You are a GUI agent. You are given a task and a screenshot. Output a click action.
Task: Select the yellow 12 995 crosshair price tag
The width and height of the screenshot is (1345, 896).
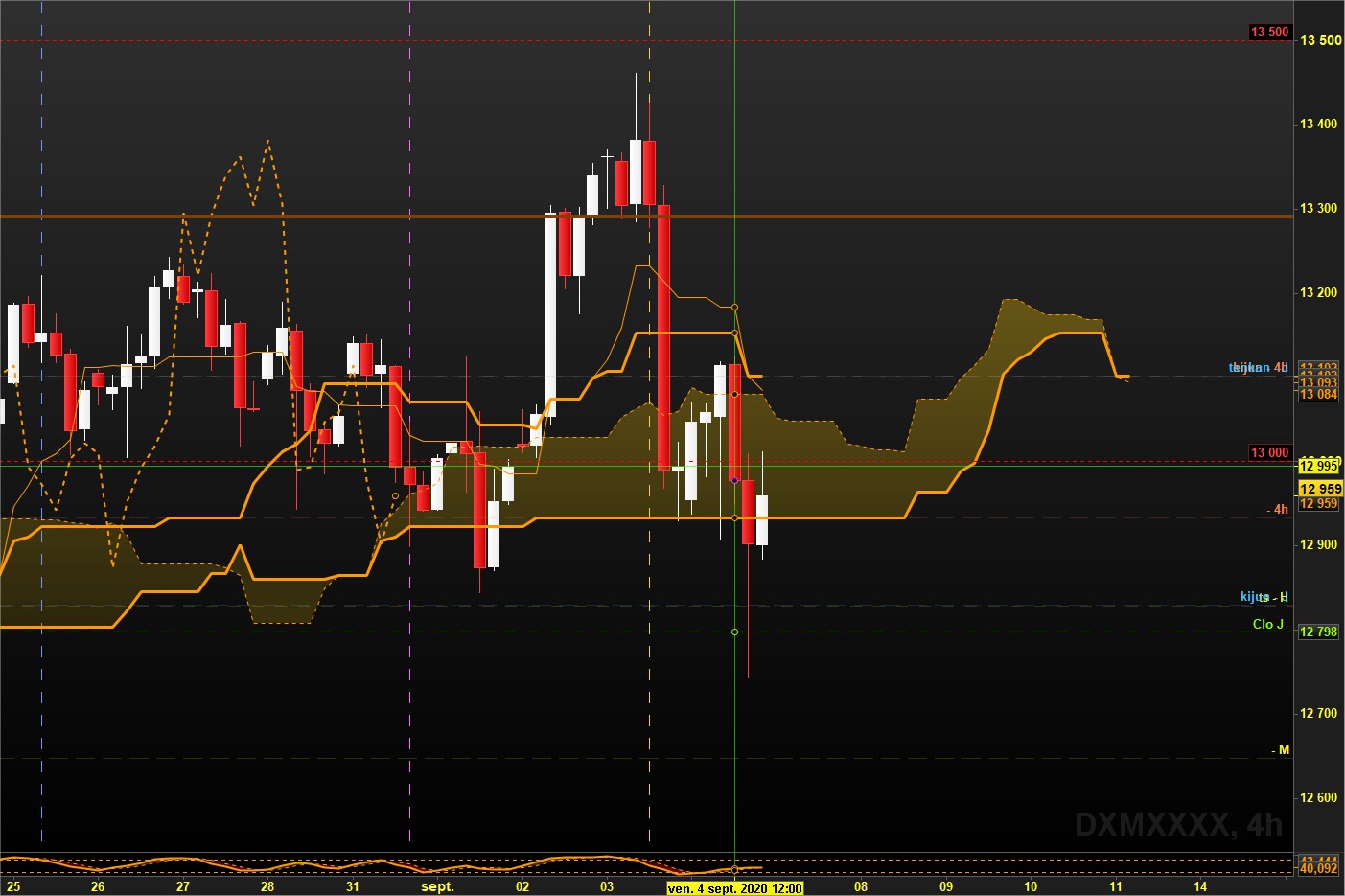[1318, 466]
